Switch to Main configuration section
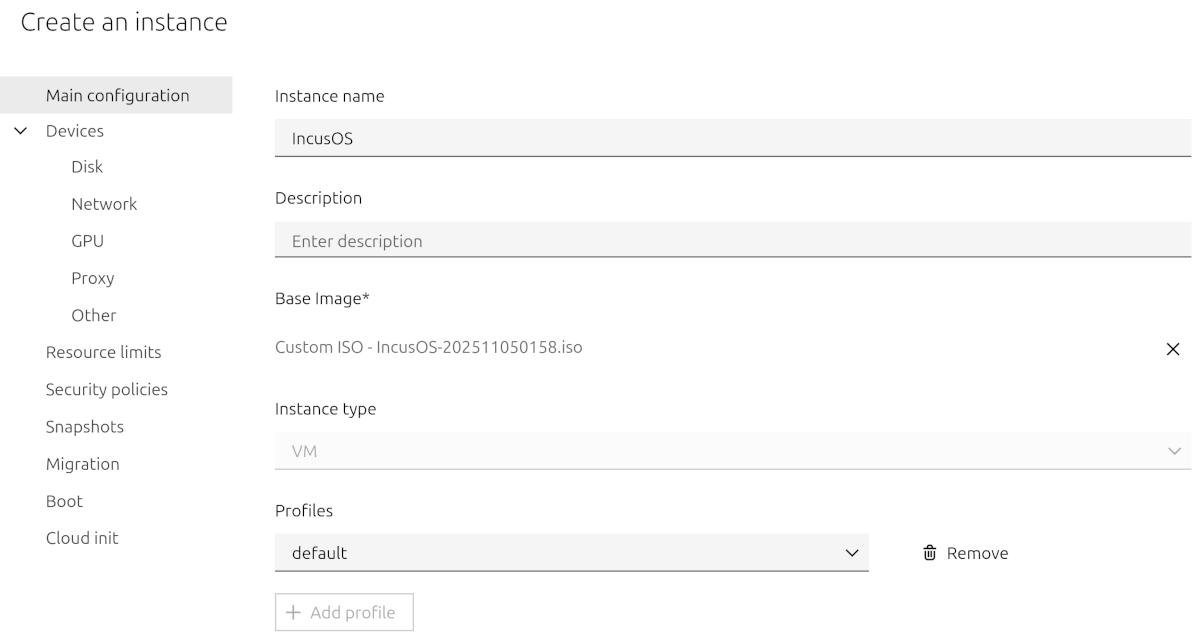Screen dimensions: 1200x644 coord(118,95)
